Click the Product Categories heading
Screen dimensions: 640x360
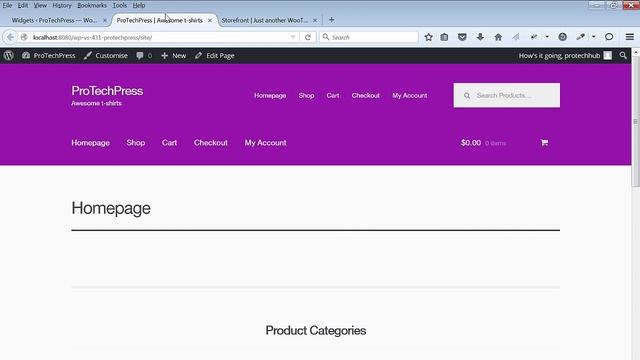pyautogui.click(x=316, y=331)
